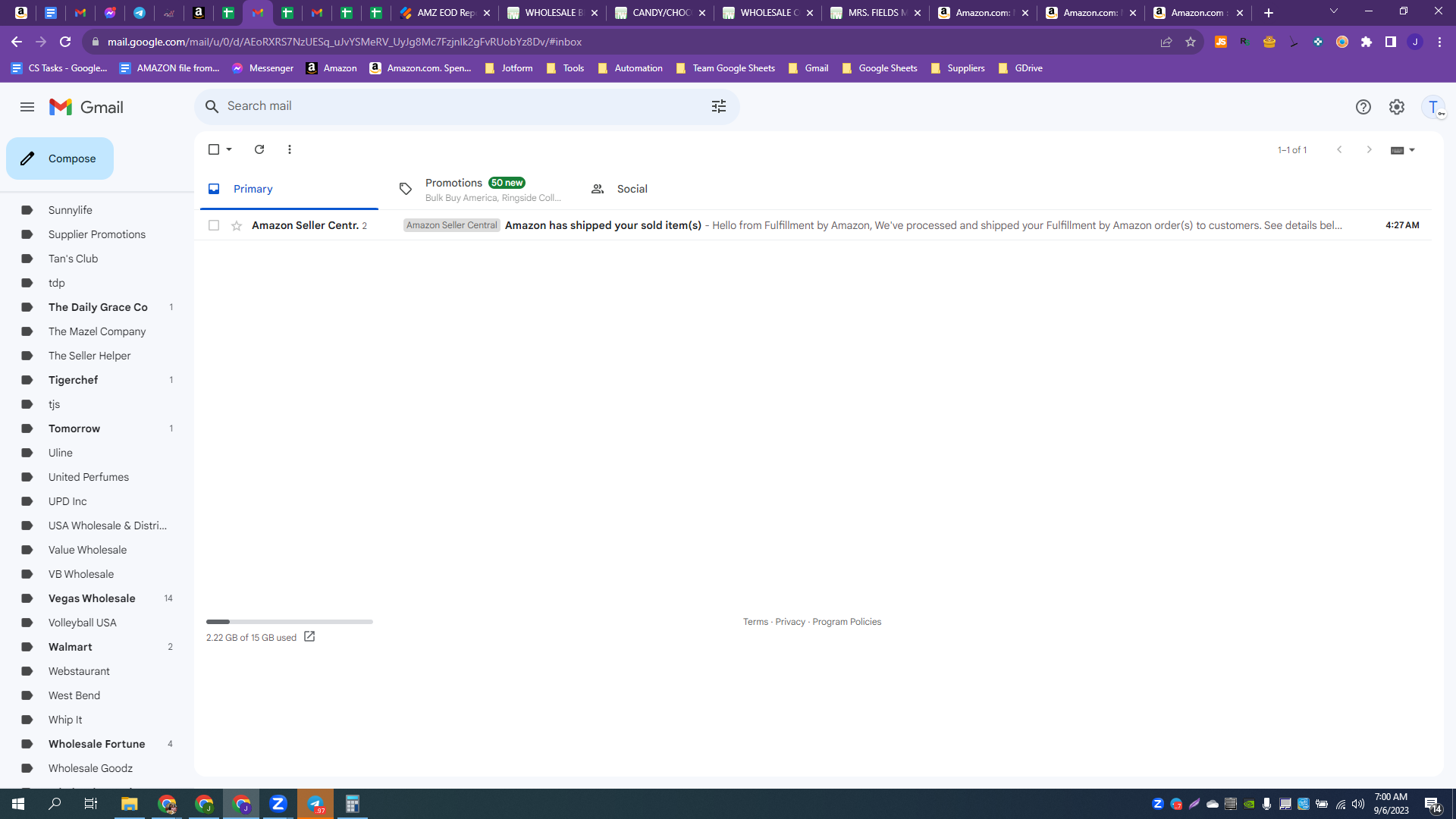Click the storage usage progress bar
1456x819 pixels.
click(x=290, y=622)
